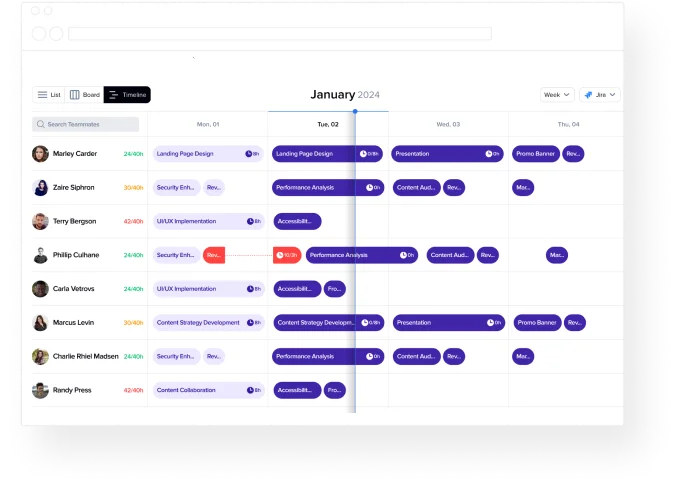Click clock icon on Terry's UI/UX Implementation
This screenshot has width=680, height=479.
point(250,221)
